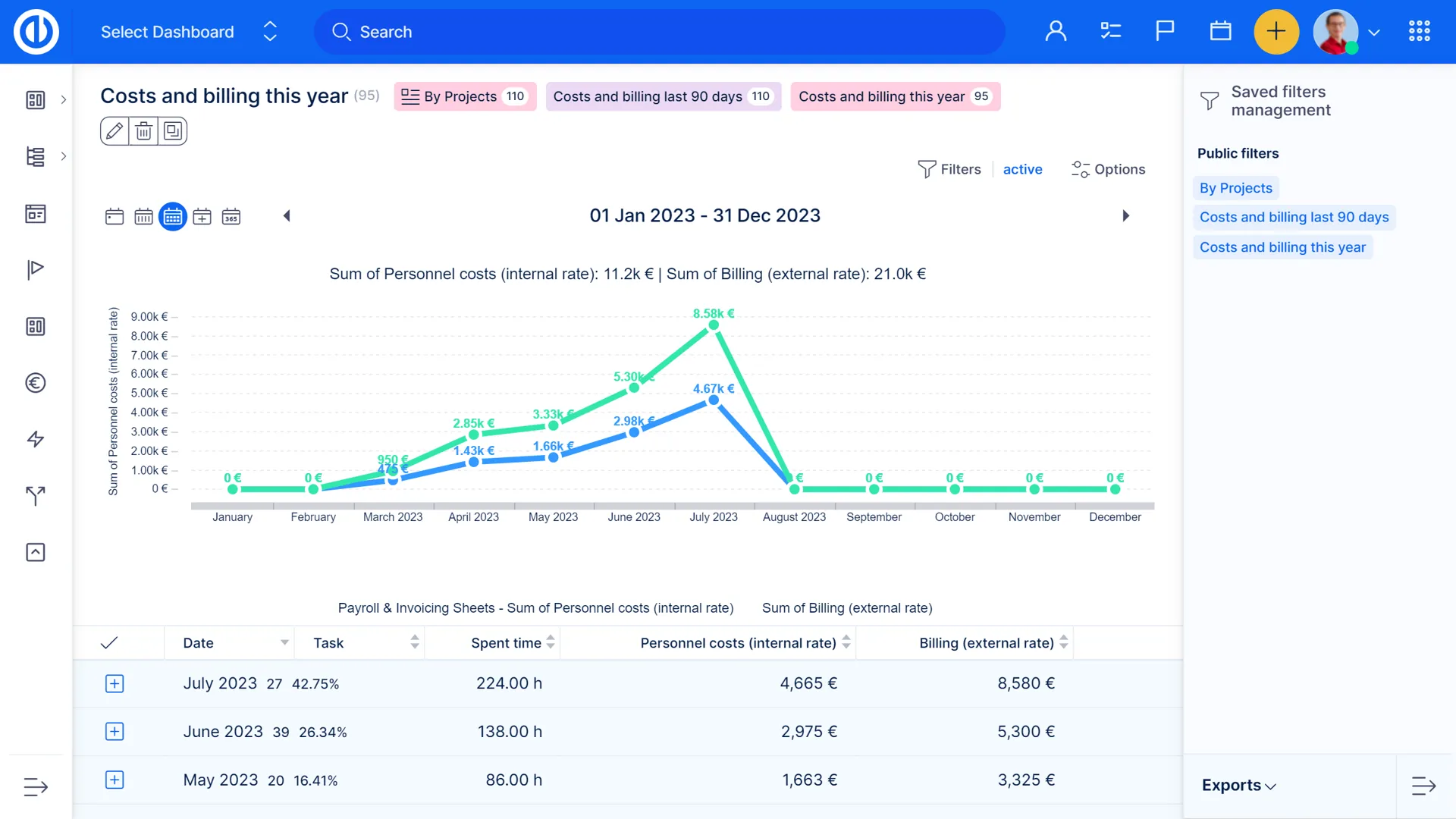Click the trash delete filter icon
This screenshot has height=819, width=1456.
click(143, 131)
